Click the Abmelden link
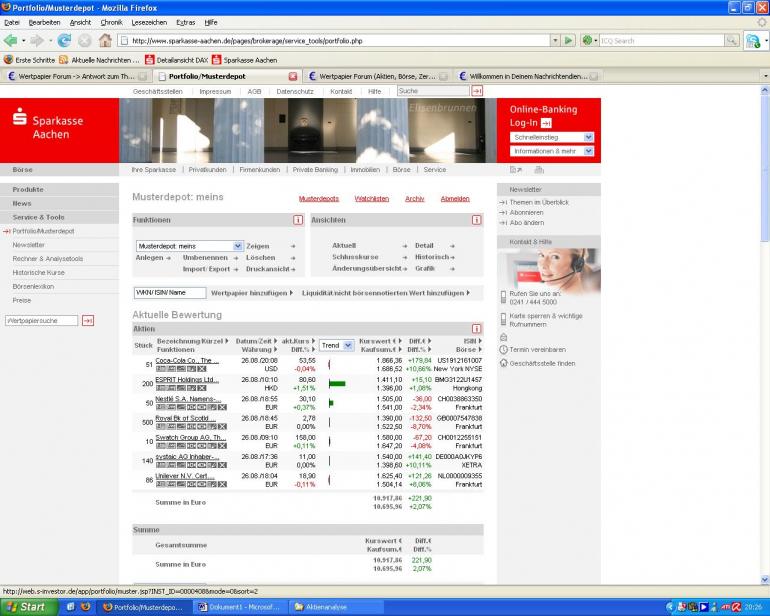Screen dimensions: 770x616 click(x=455, y=198)
